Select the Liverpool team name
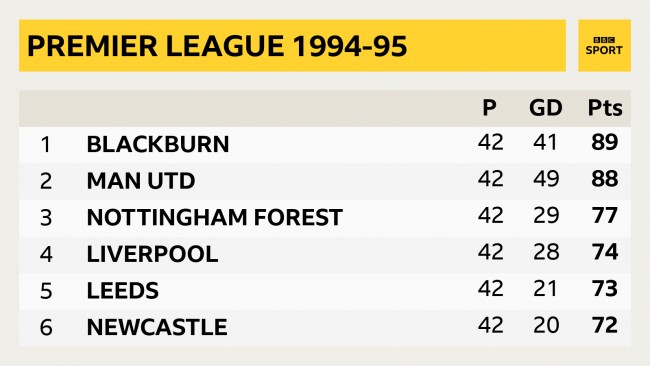 [152, 254]
